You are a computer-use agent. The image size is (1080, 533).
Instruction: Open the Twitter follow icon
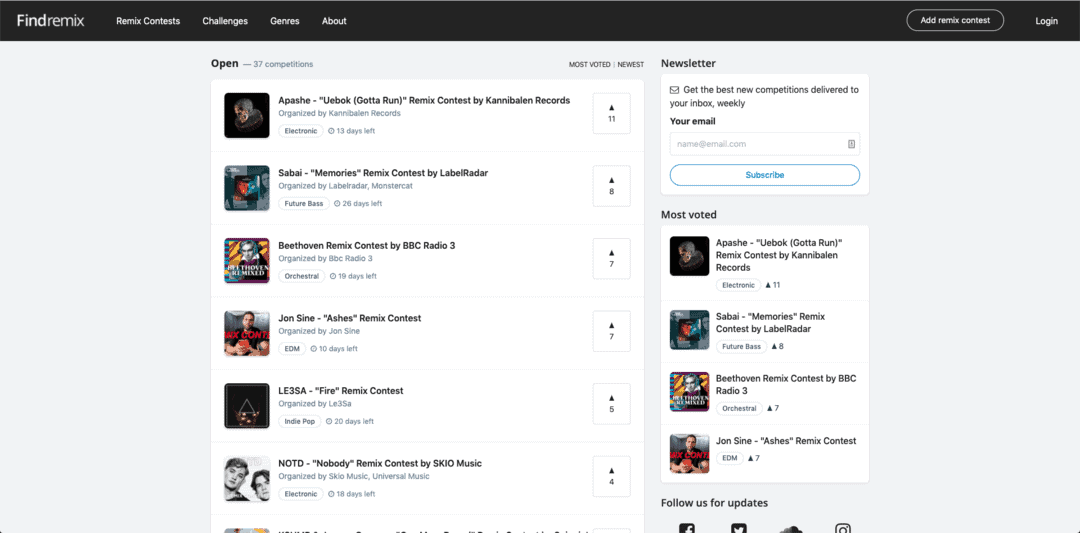pyautogui.click(x=739, y=528)
